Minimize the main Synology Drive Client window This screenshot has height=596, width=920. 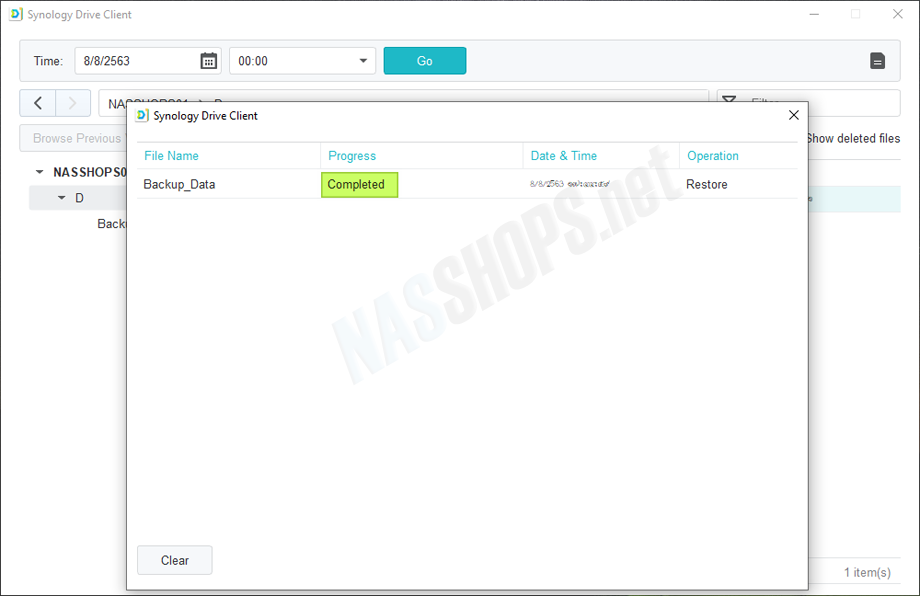point(814,14)
